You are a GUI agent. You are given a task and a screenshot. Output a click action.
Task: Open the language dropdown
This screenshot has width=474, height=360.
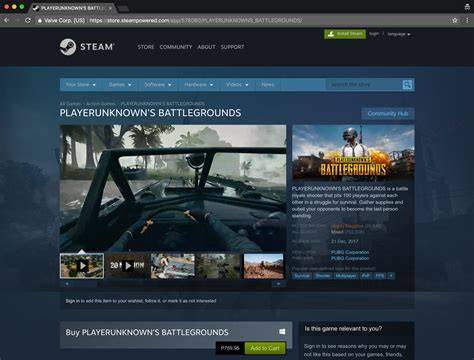[399, 34]
